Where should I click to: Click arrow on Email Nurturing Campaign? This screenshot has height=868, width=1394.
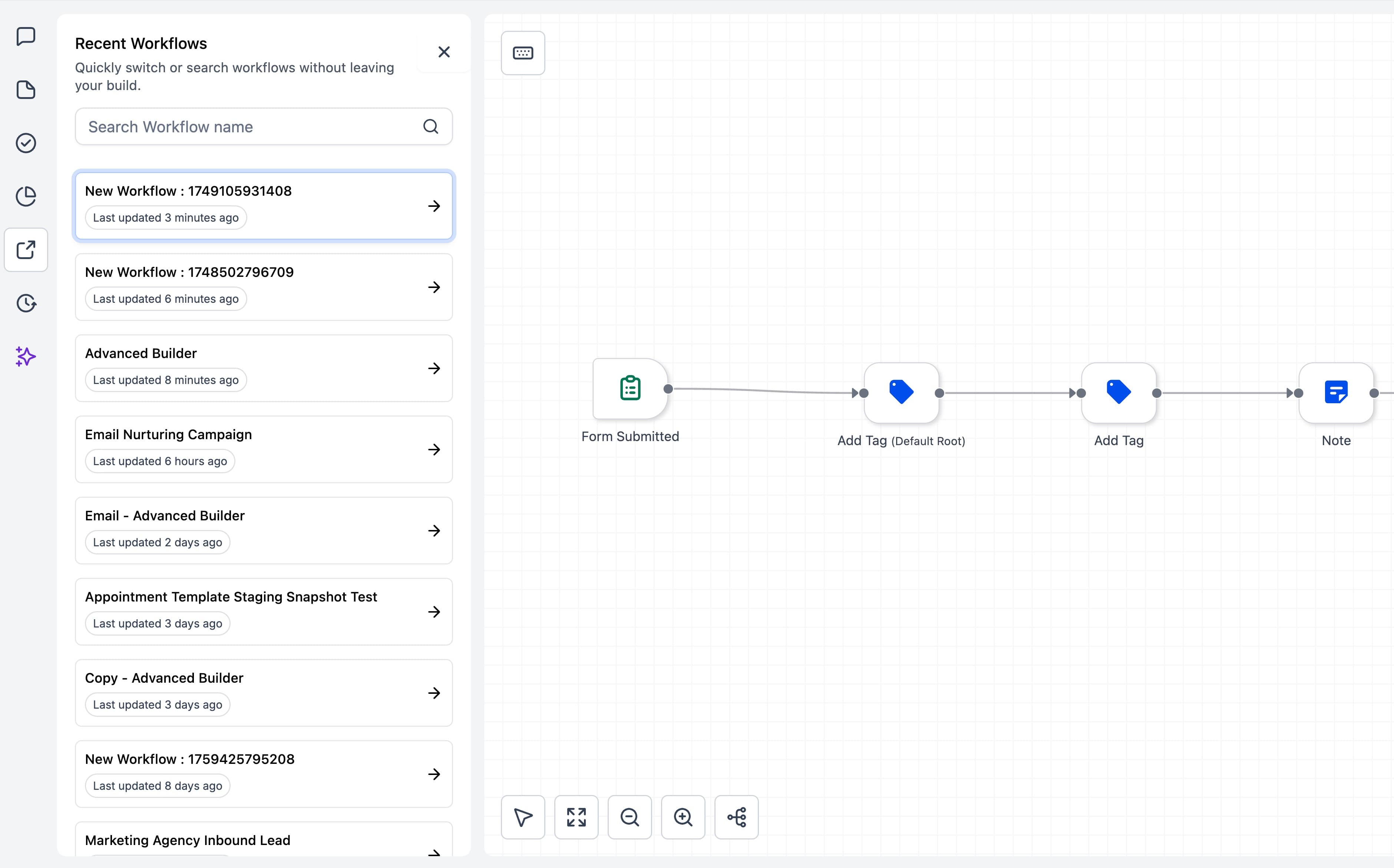(x=434, y=450)
